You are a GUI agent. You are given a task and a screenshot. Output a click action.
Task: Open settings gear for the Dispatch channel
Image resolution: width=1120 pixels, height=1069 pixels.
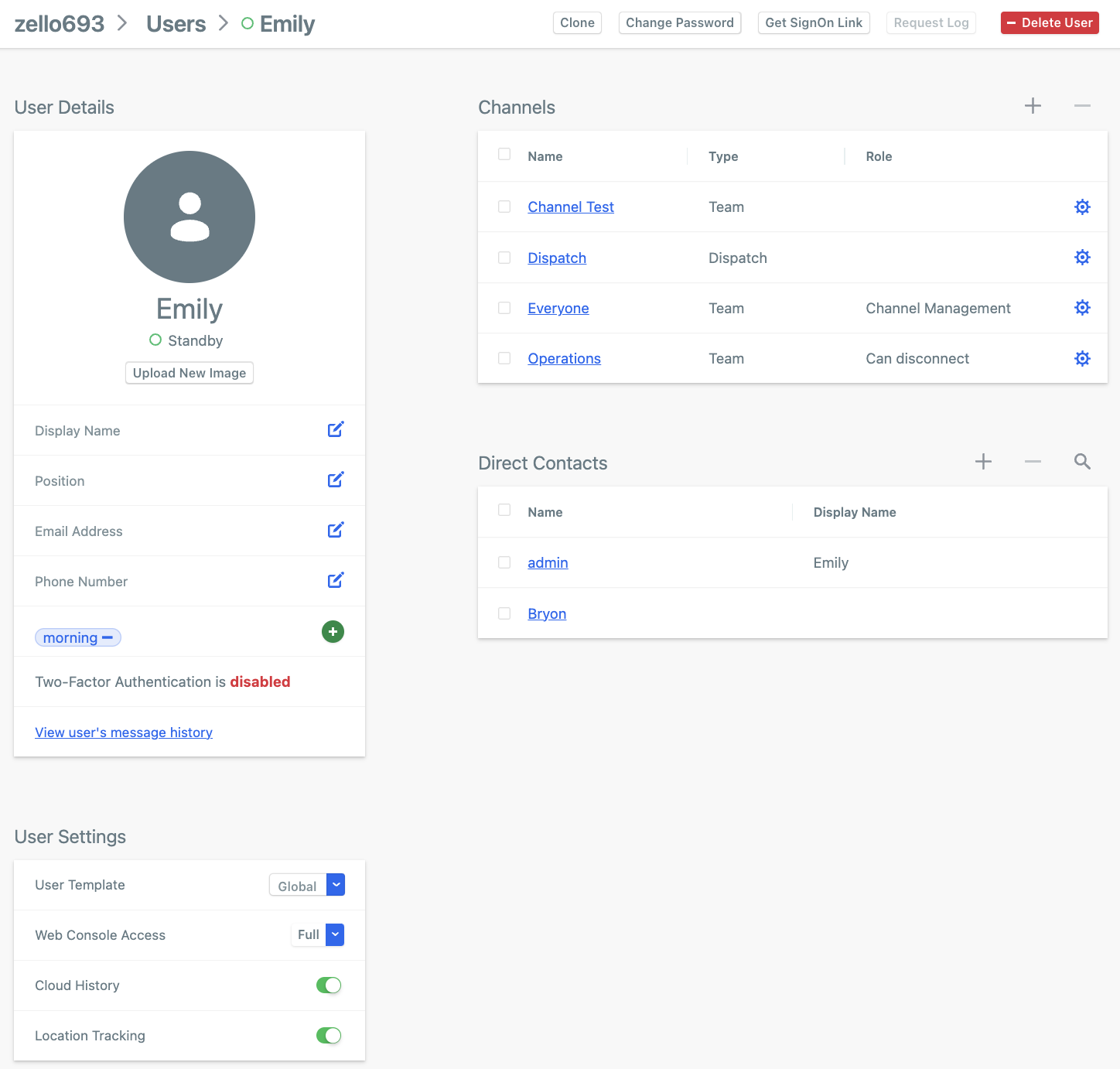1082,257
